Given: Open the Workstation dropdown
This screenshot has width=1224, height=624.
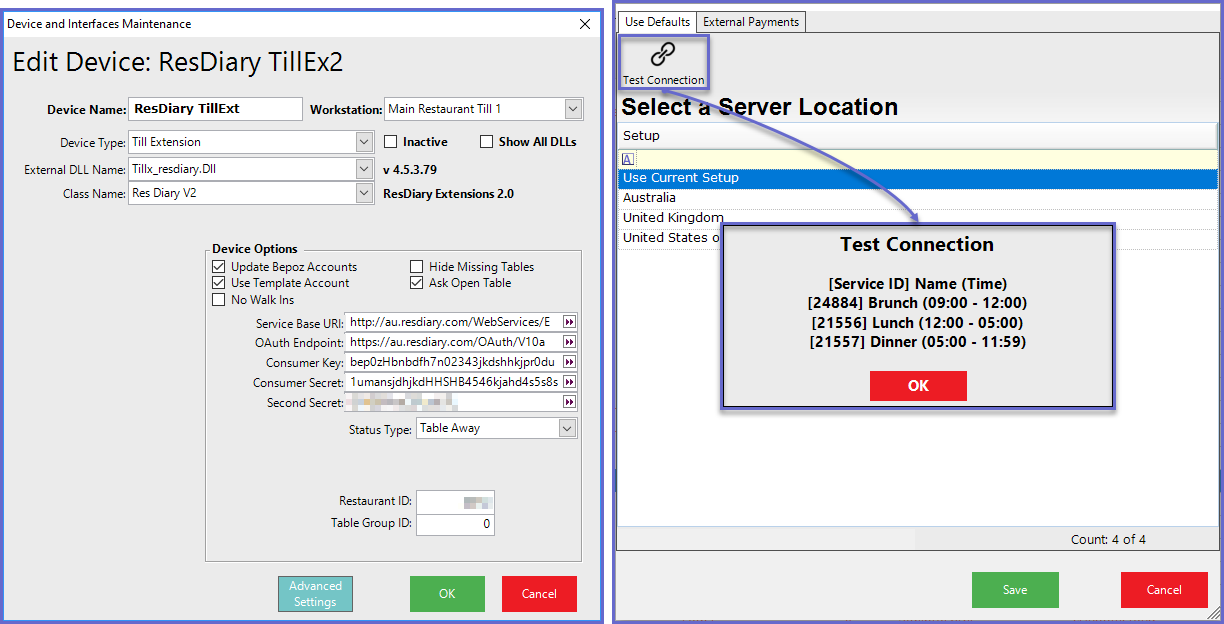Looking at the screenshot, I should [573, 109].
